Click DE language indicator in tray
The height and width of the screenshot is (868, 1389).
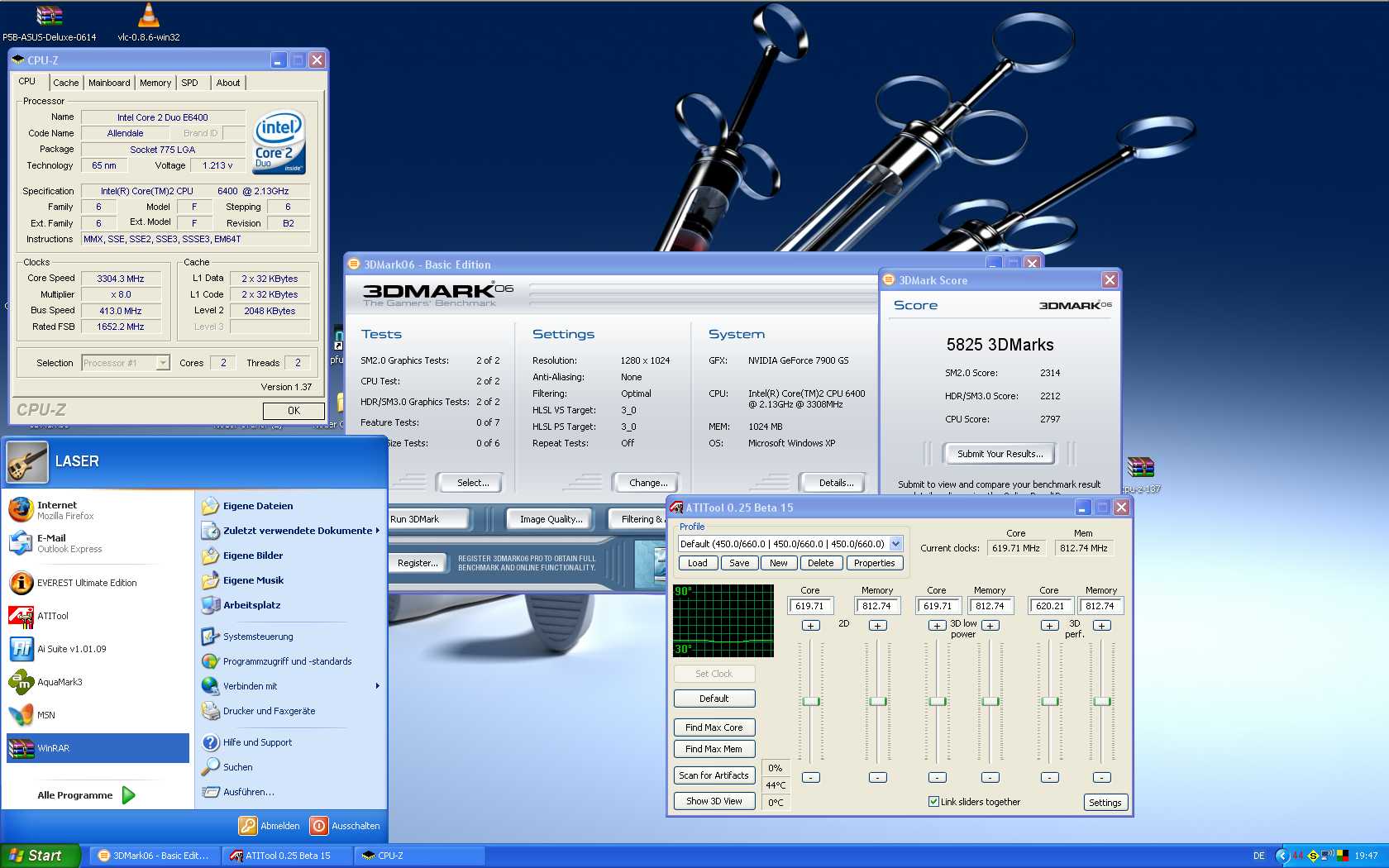[1258, 856]
